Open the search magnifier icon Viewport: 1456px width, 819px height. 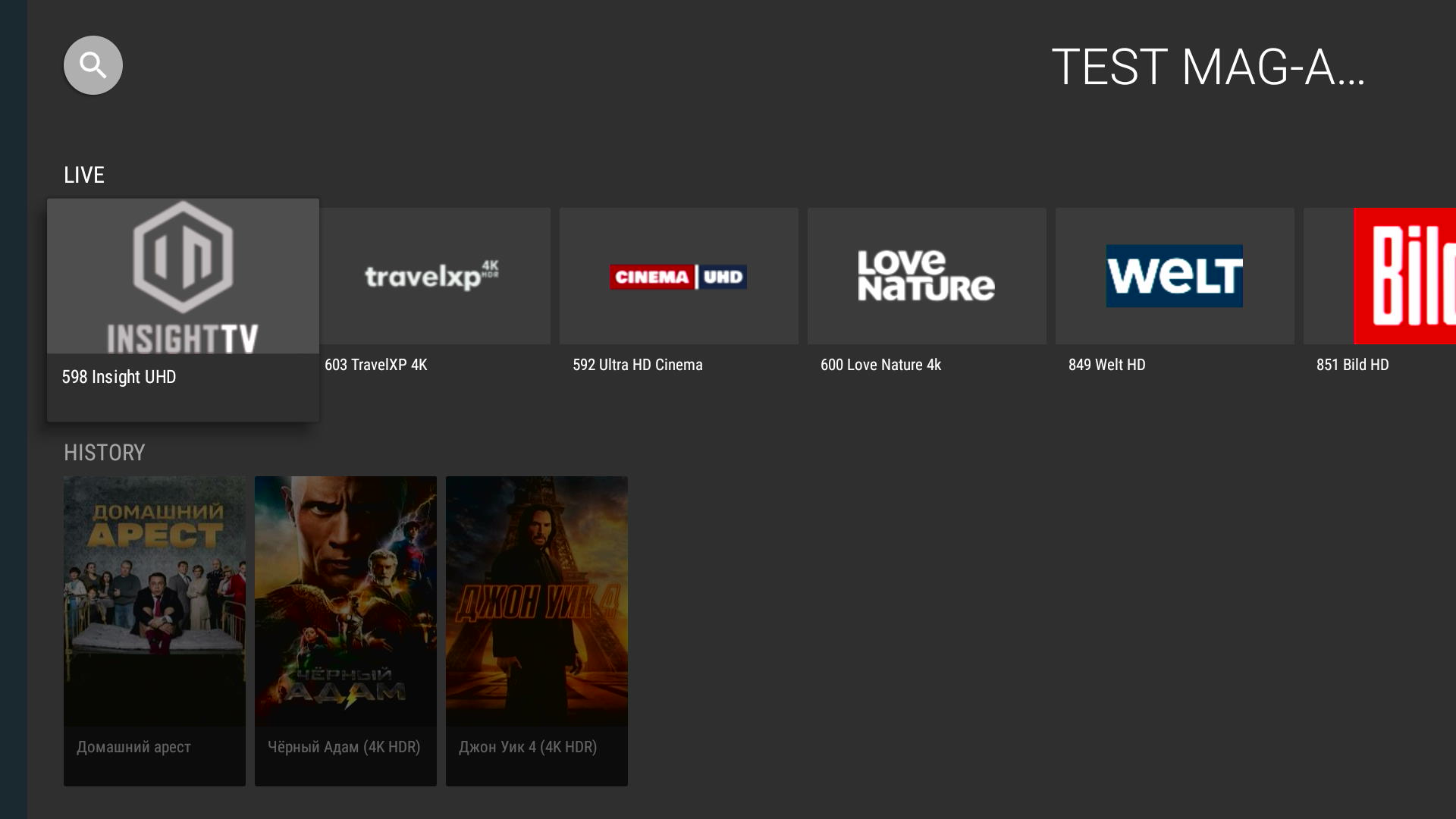pyautogui.click(x=93, y=65)
